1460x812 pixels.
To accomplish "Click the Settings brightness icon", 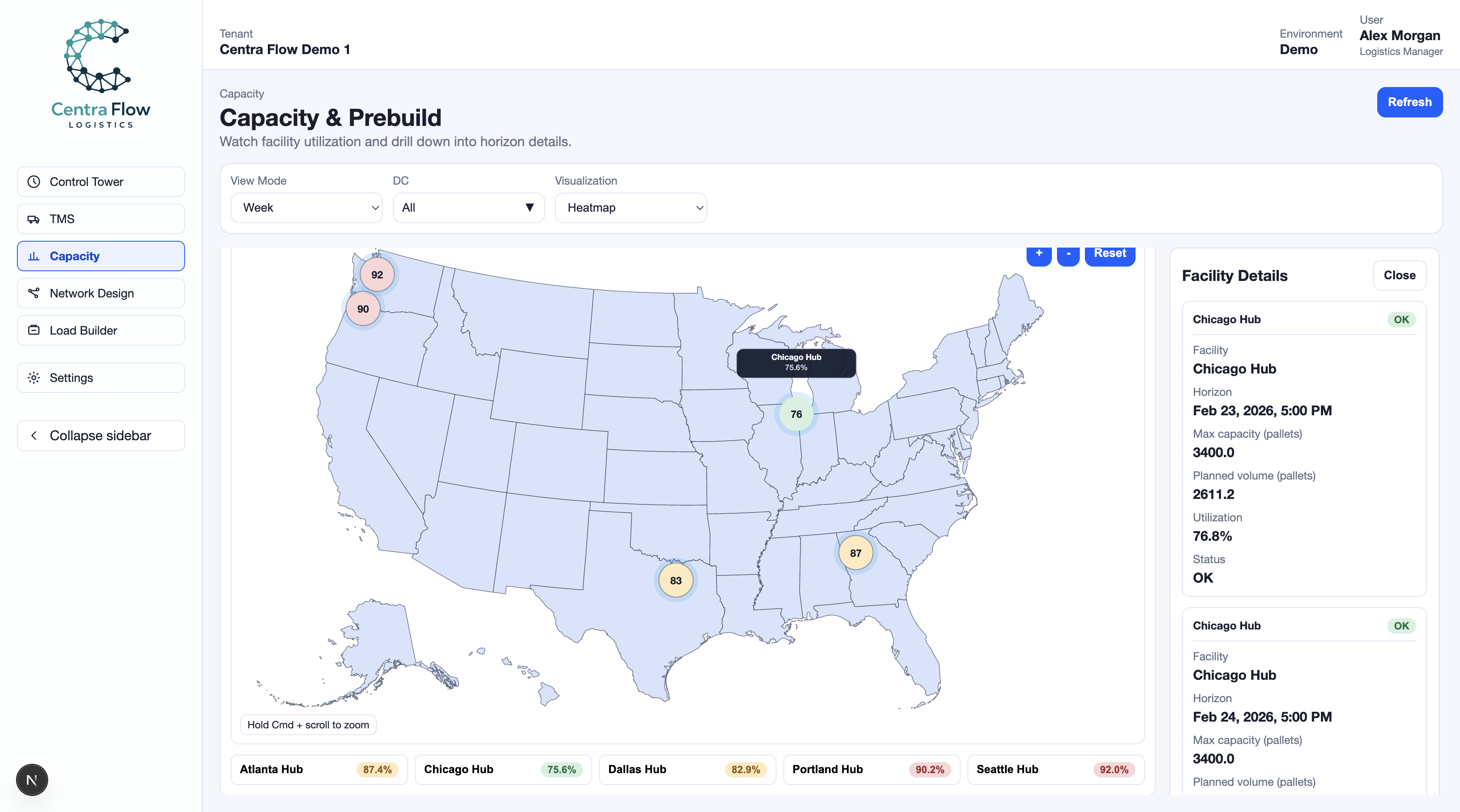I will click(x=33, y=377).
